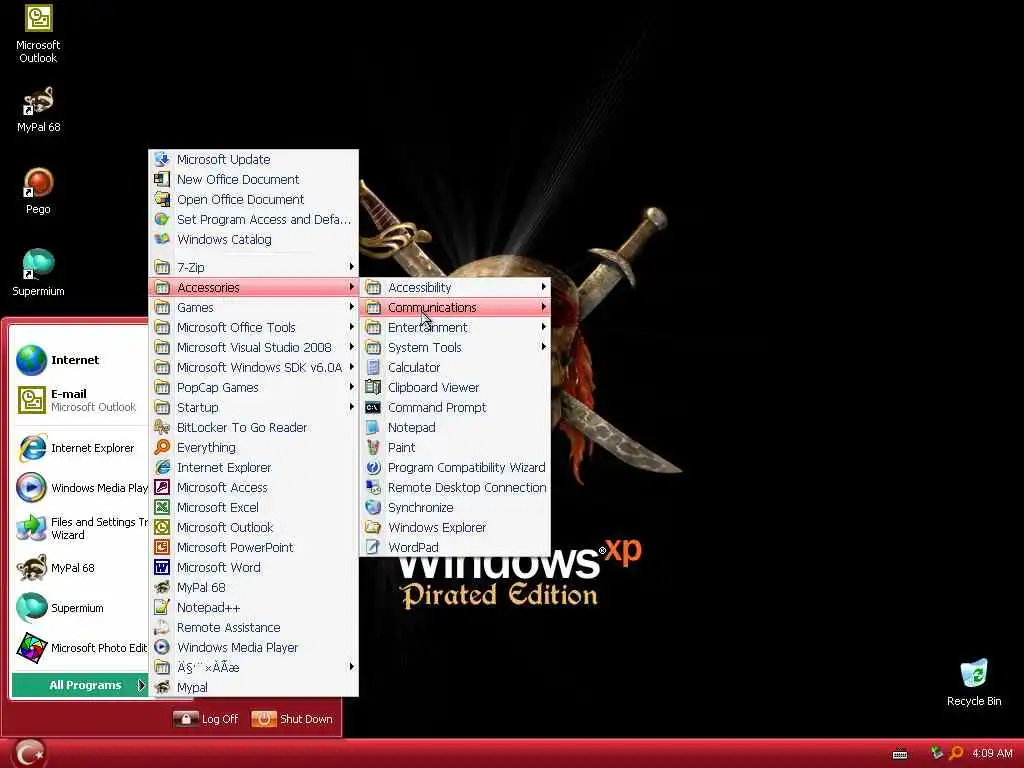This screenshot has width=1024, height=768.
Task: Open BitLocker To Go Reader
Action: [x=253, y=428]
